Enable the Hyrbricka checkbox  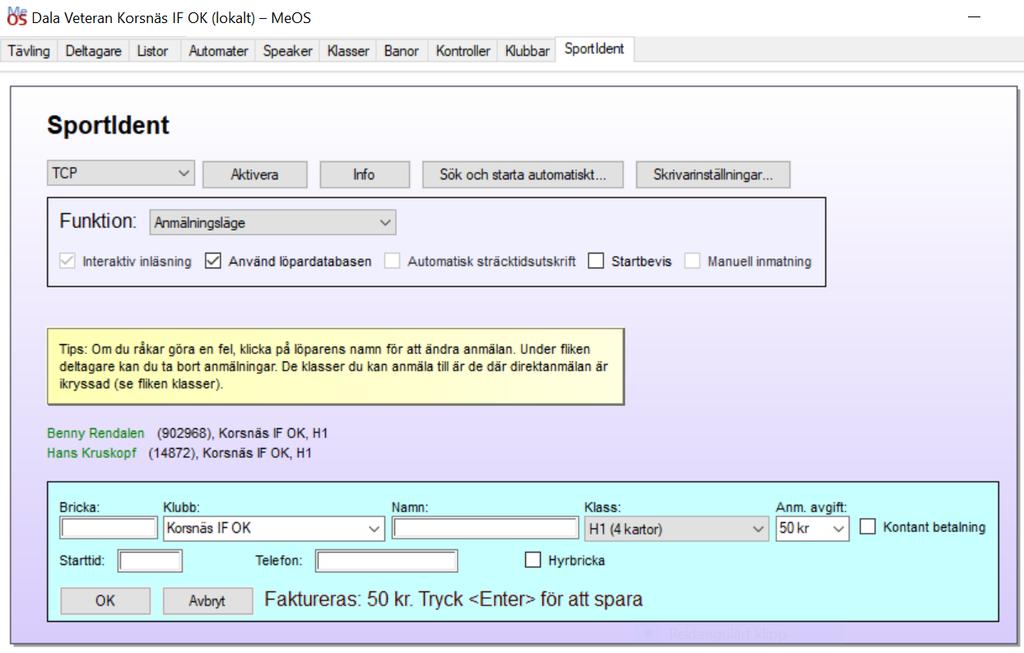[x=533, y=560]
